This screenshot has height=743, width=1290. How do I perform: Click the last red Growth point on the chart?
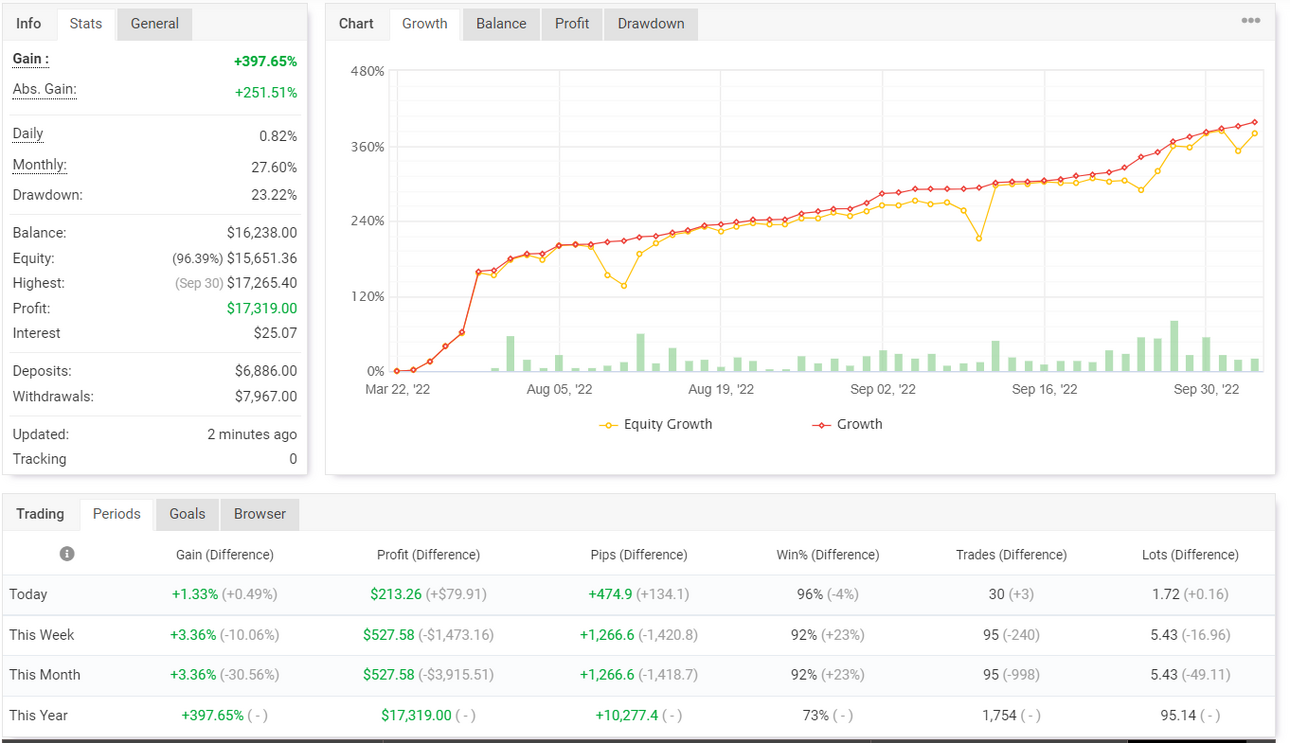(x=1254, y=122)
